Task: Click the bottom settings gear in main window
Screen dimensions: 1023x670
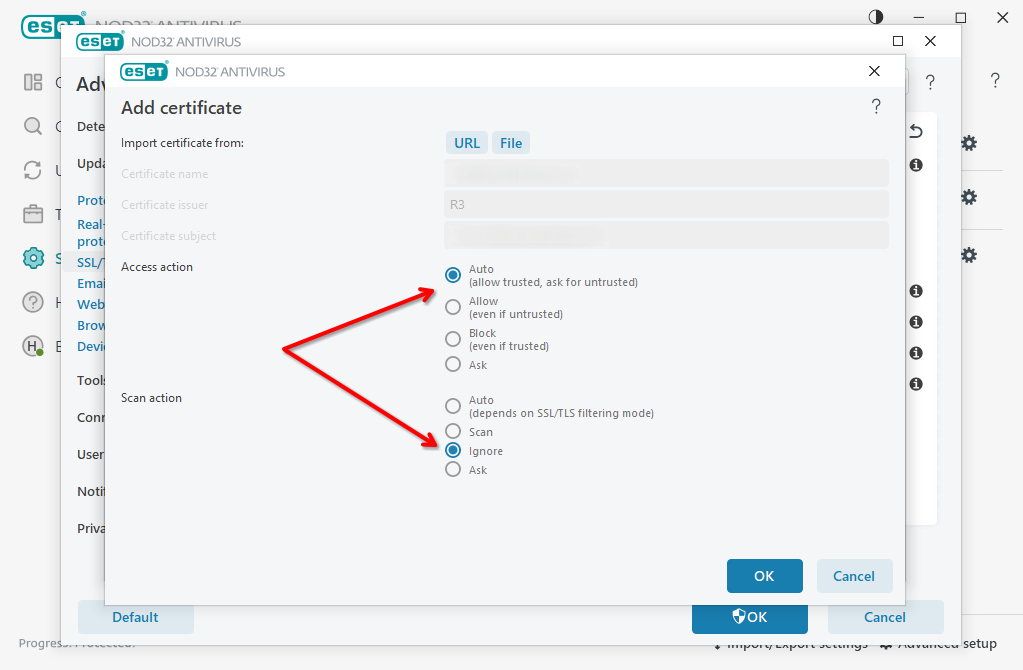Action: coord(969,255)
